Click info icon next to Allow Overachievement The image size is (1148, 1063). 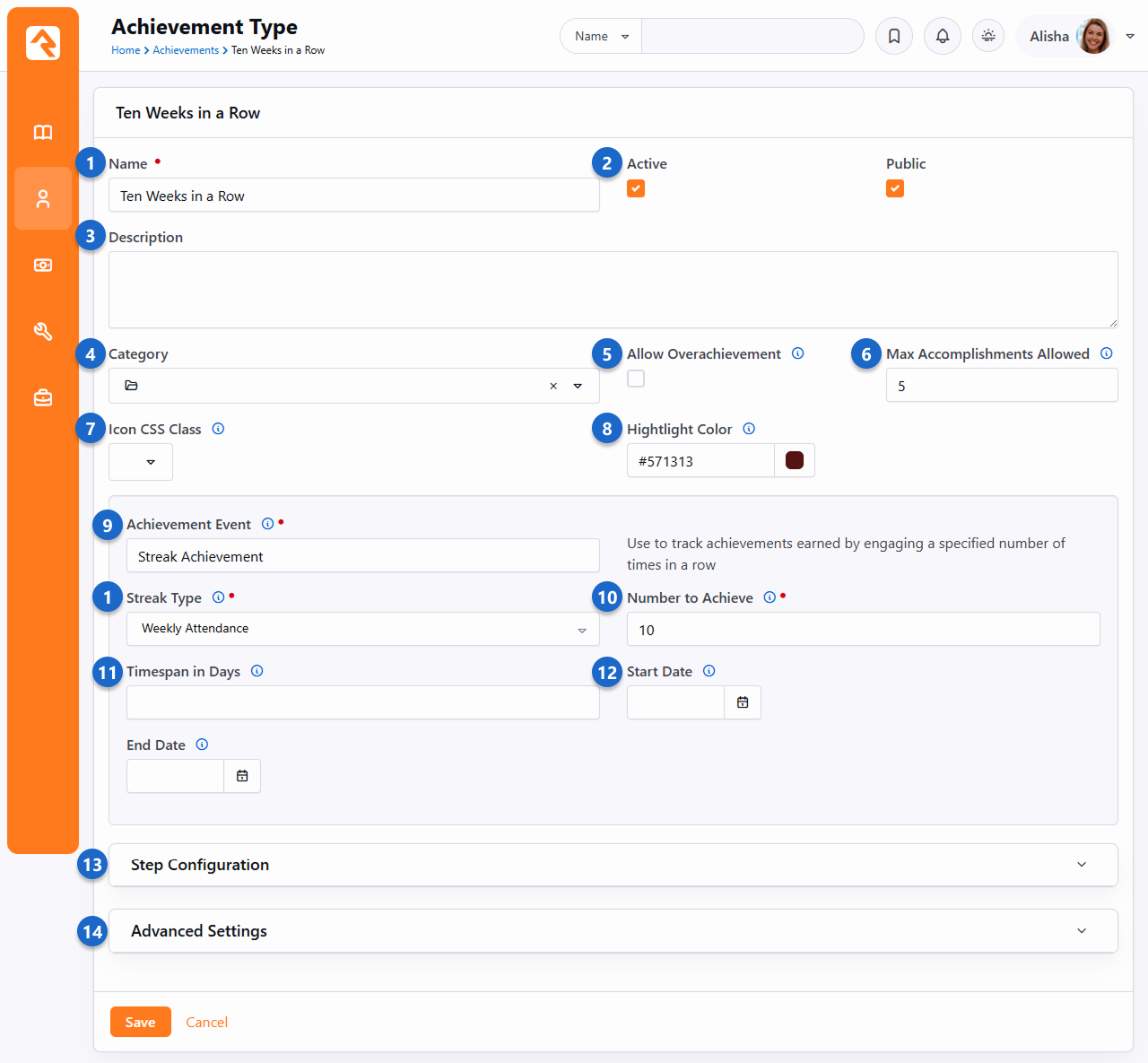tap(797, 353)
